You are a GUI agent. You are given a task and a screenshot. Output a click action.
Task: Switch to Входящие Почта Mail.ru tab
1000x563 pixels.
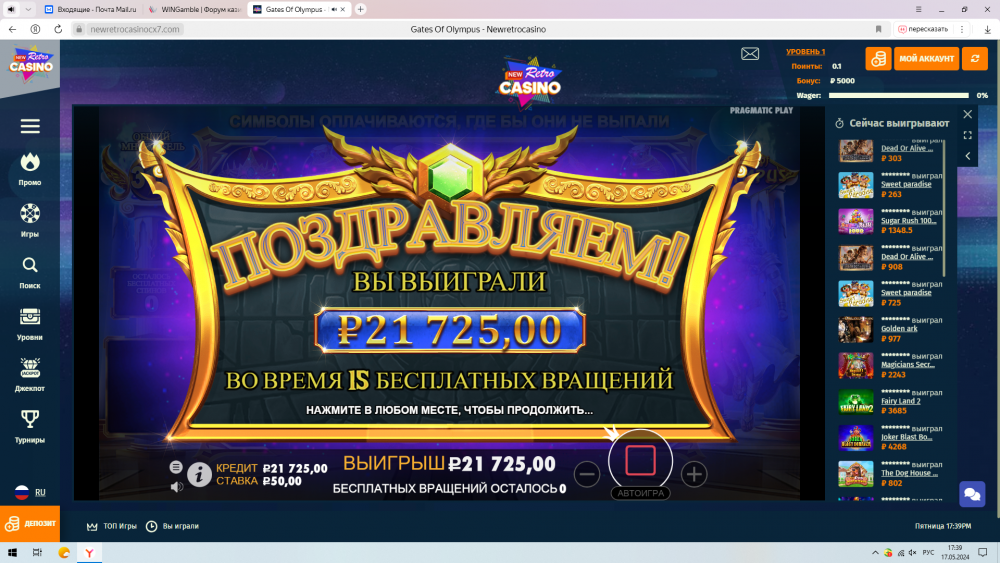tap(91, 10)
